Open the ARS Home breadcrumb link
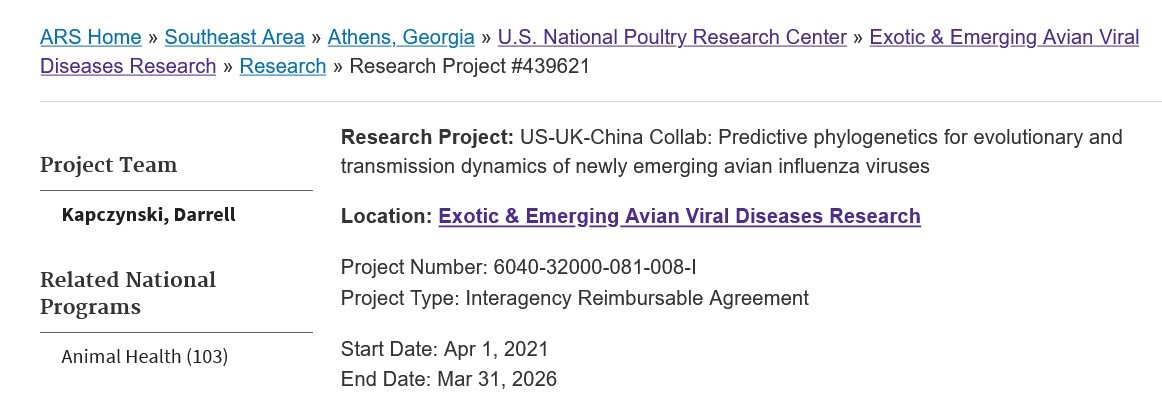This screenshot has width=1162, height=408. (x=90, y=37)
